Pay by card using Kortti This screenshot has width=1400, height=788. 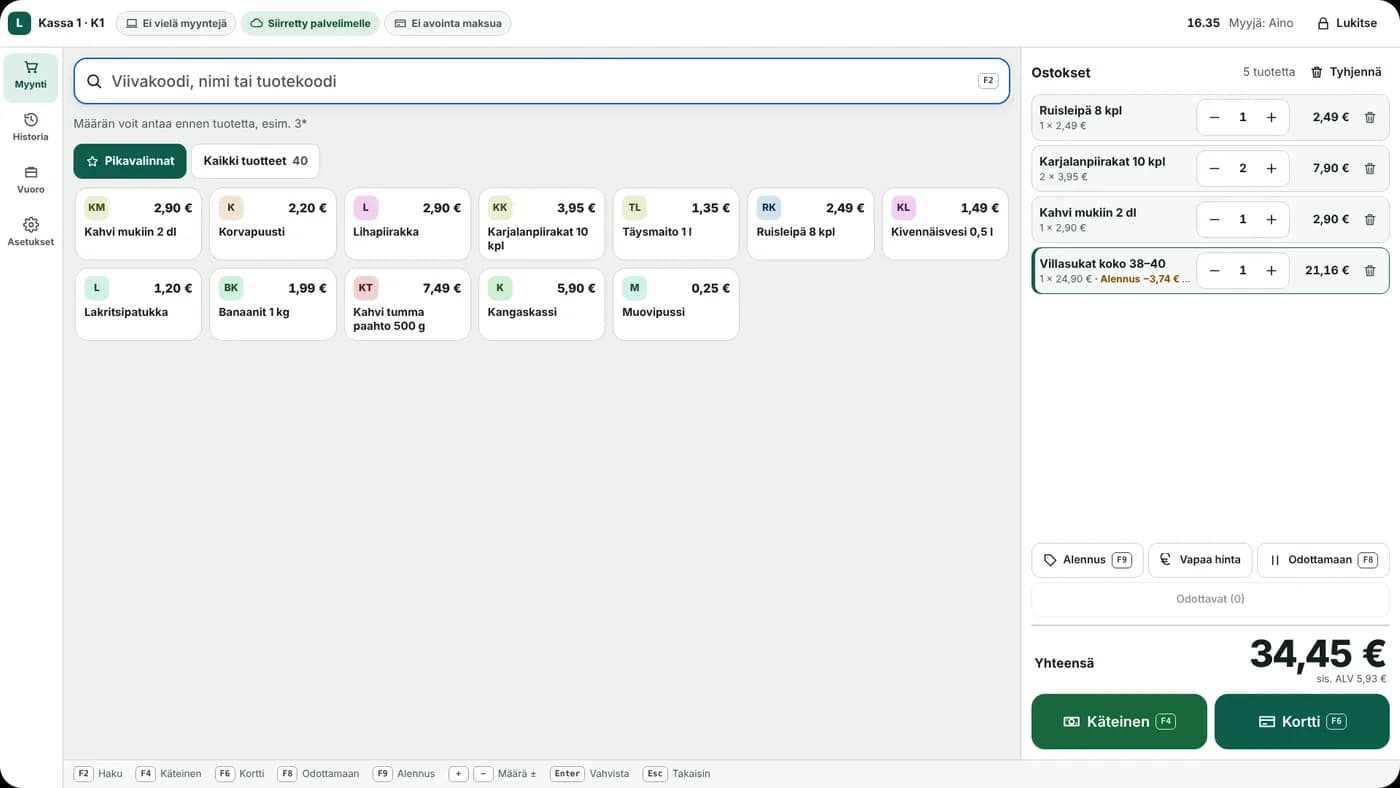[1302, 721]
